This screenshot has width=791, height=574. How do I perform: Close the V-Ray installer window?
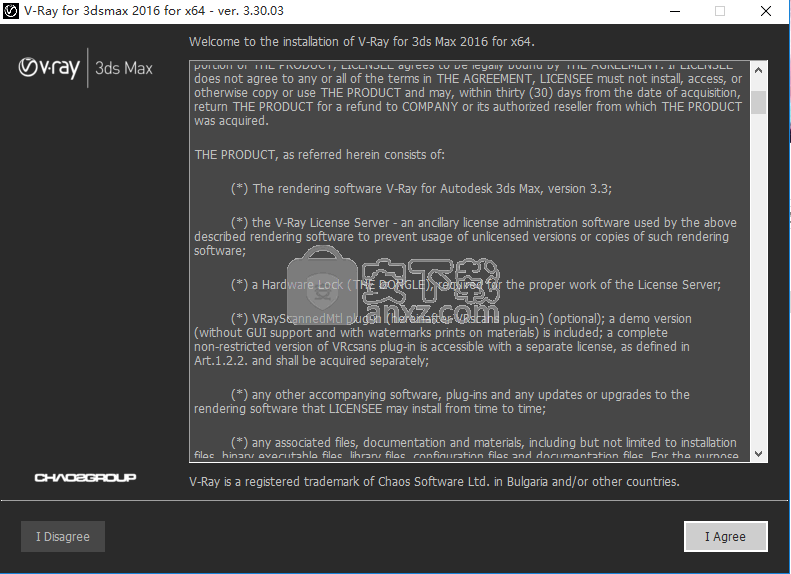click(766, 11)
